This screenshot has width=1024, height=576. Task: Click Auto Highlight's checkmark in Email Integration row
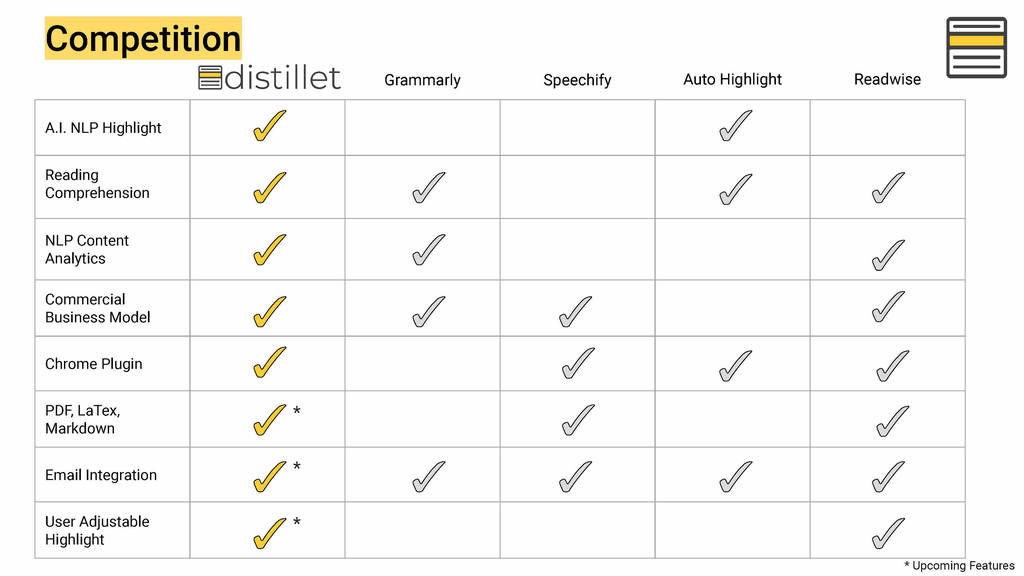pyautogui.click(x=734, y=478)
